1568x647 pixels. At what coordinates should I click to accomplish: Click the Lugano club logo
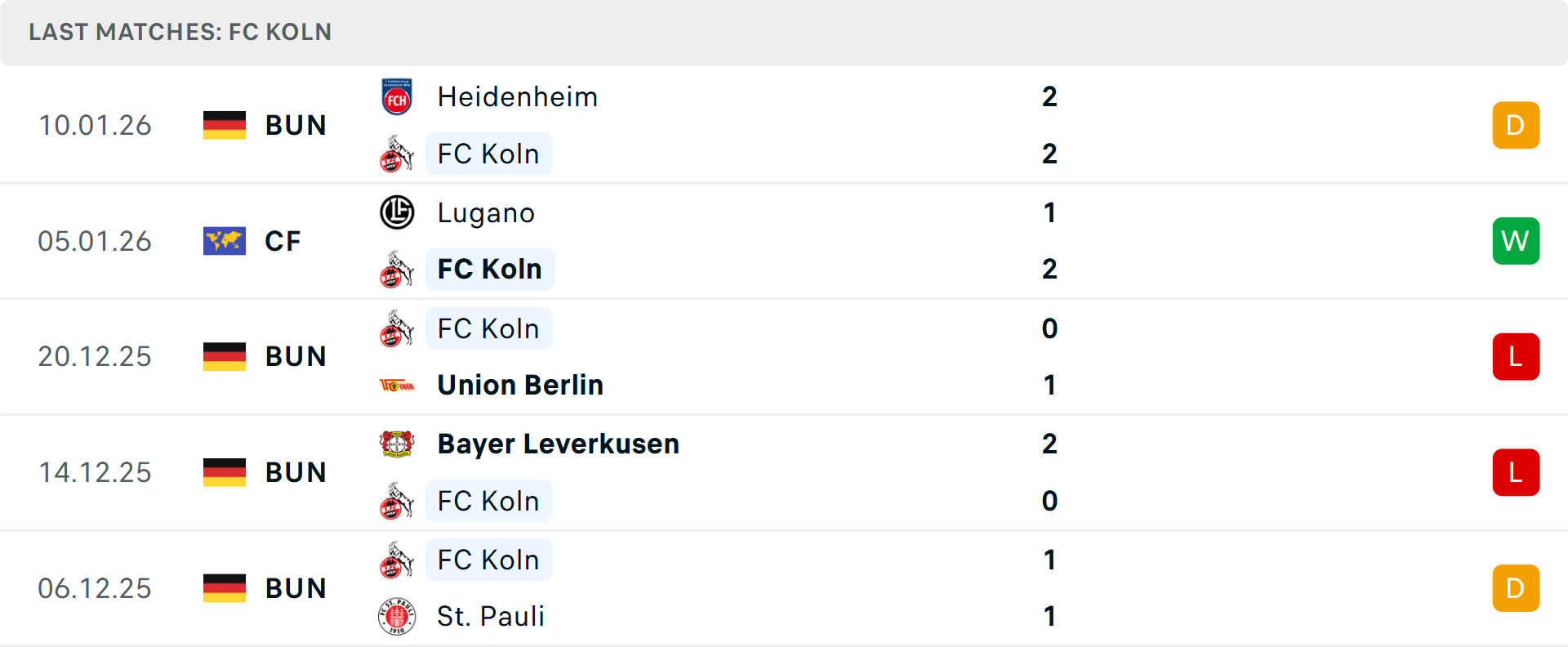click(x=397, y=212)
